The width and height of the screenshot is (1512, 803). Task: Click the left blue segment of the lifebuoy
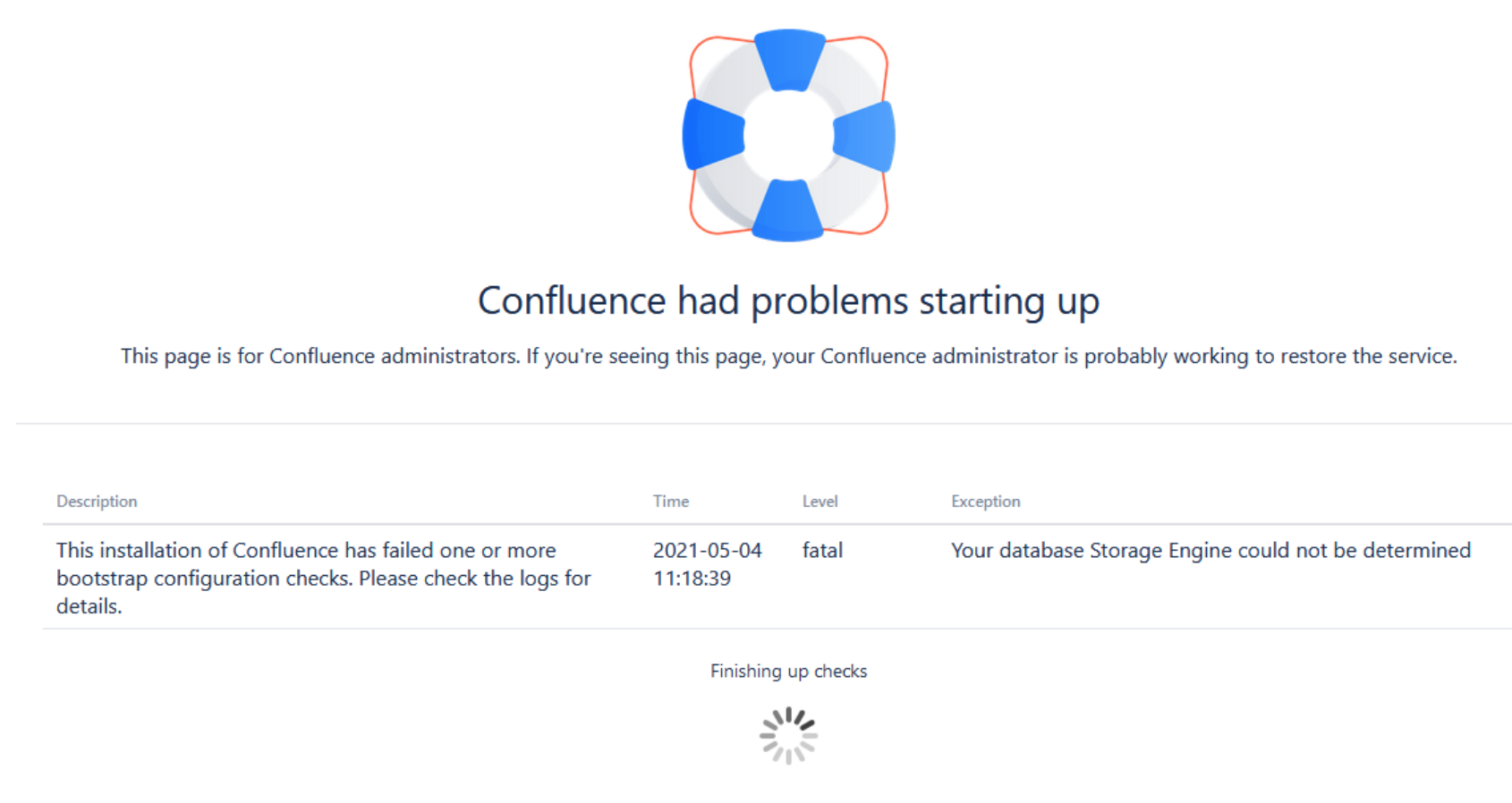tap(713, 134)
